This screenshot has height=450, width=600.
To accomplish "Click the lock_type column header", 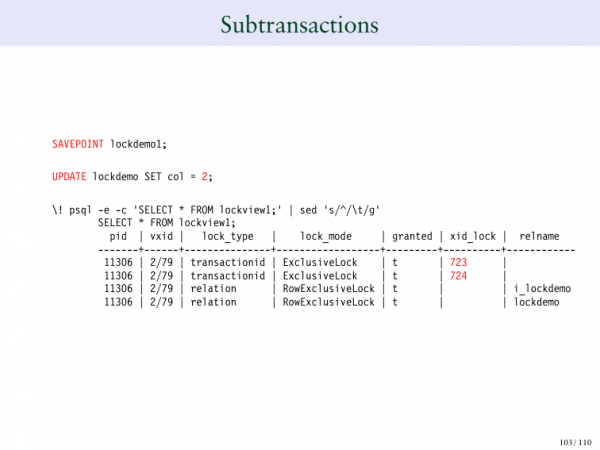I will pyautogui.click(x=227, y=237).
